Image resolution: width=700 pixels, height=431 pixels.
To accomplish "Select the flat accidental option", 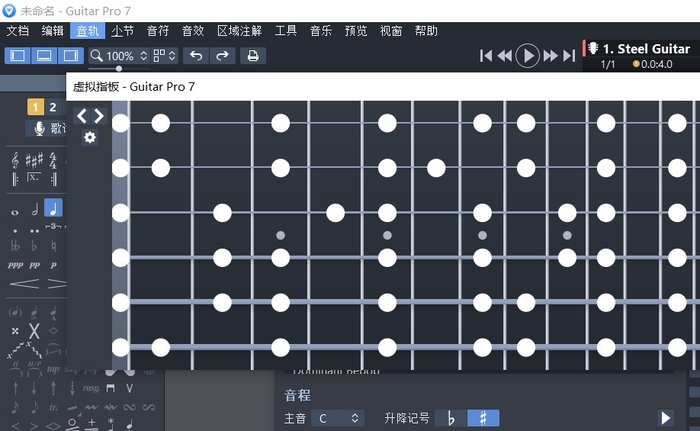I will click(451, 418).
